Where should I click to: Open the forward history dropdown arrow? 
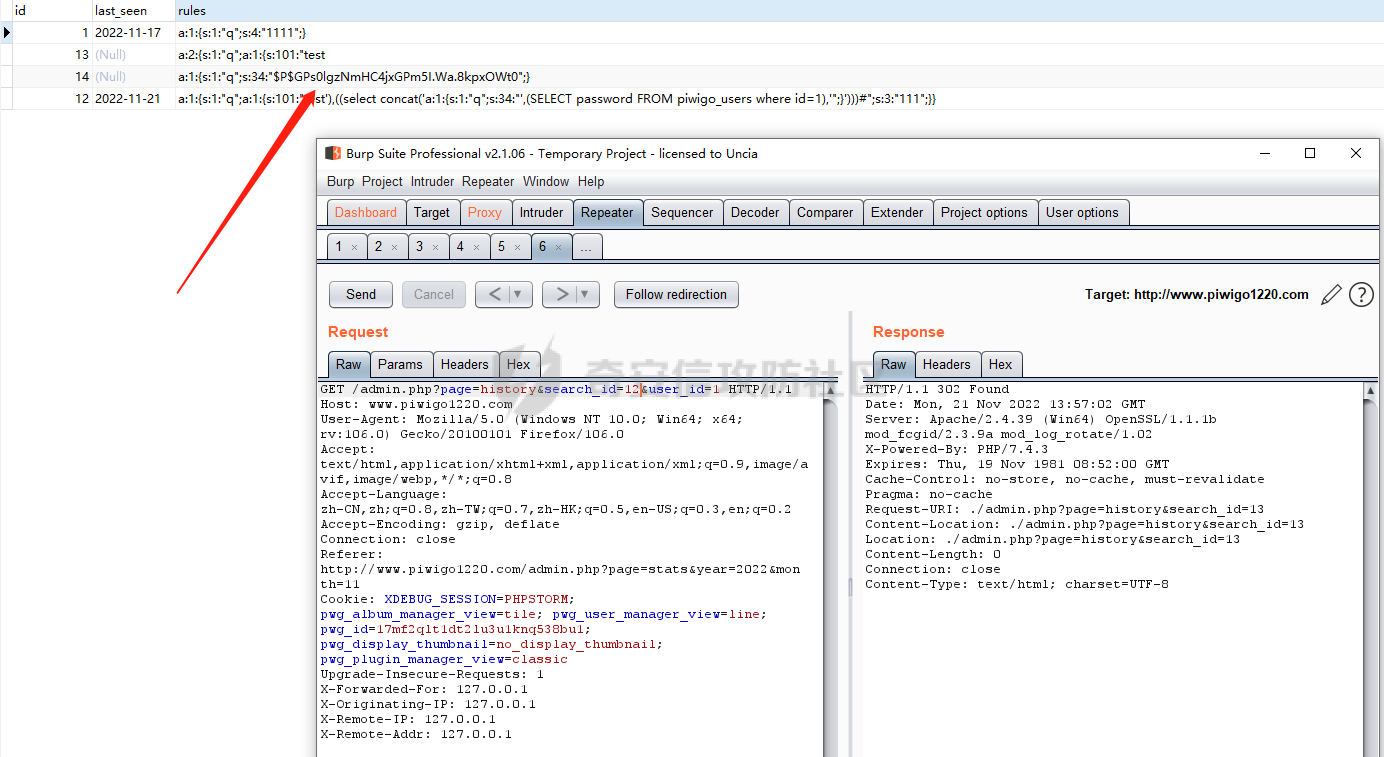(x=587, y=294)
